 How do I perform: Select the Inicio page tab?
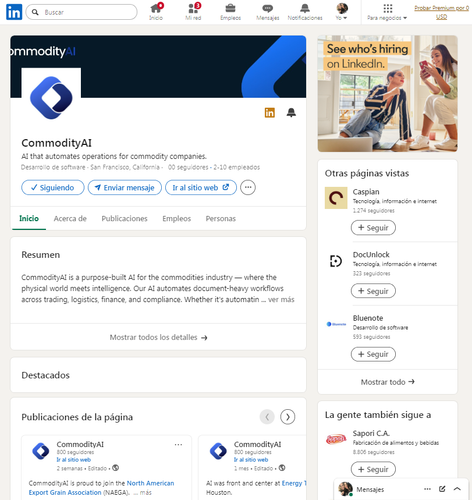point(29,218)
